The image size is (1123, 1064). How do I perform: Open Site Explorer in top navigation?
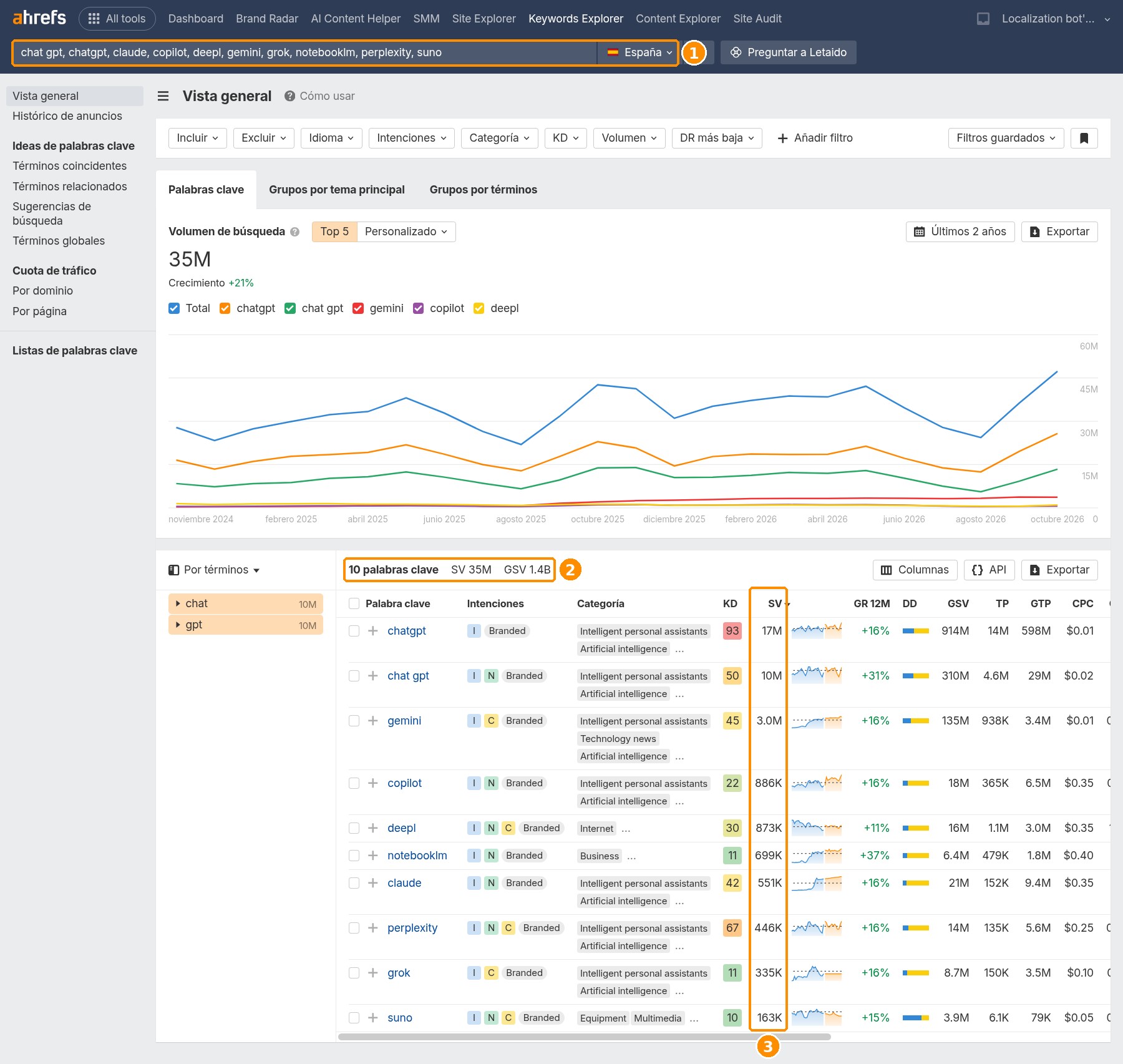(x=484, y=19)
